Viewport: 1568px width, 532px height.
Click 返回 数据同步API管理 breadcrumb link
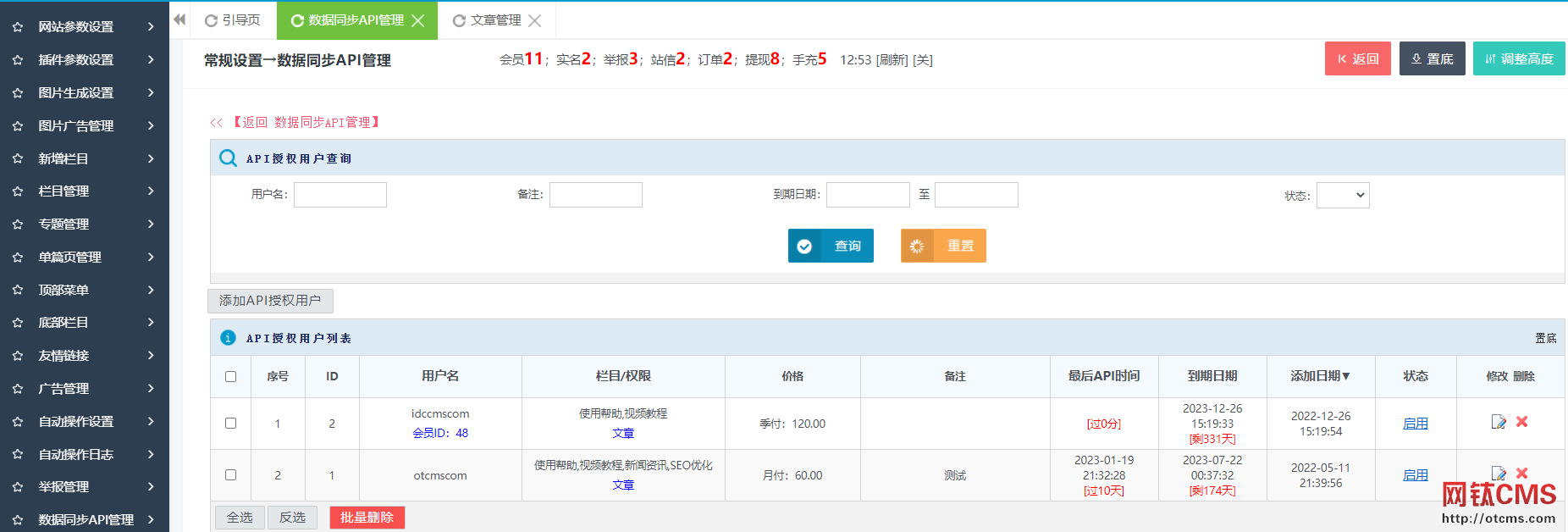(295, 123)
